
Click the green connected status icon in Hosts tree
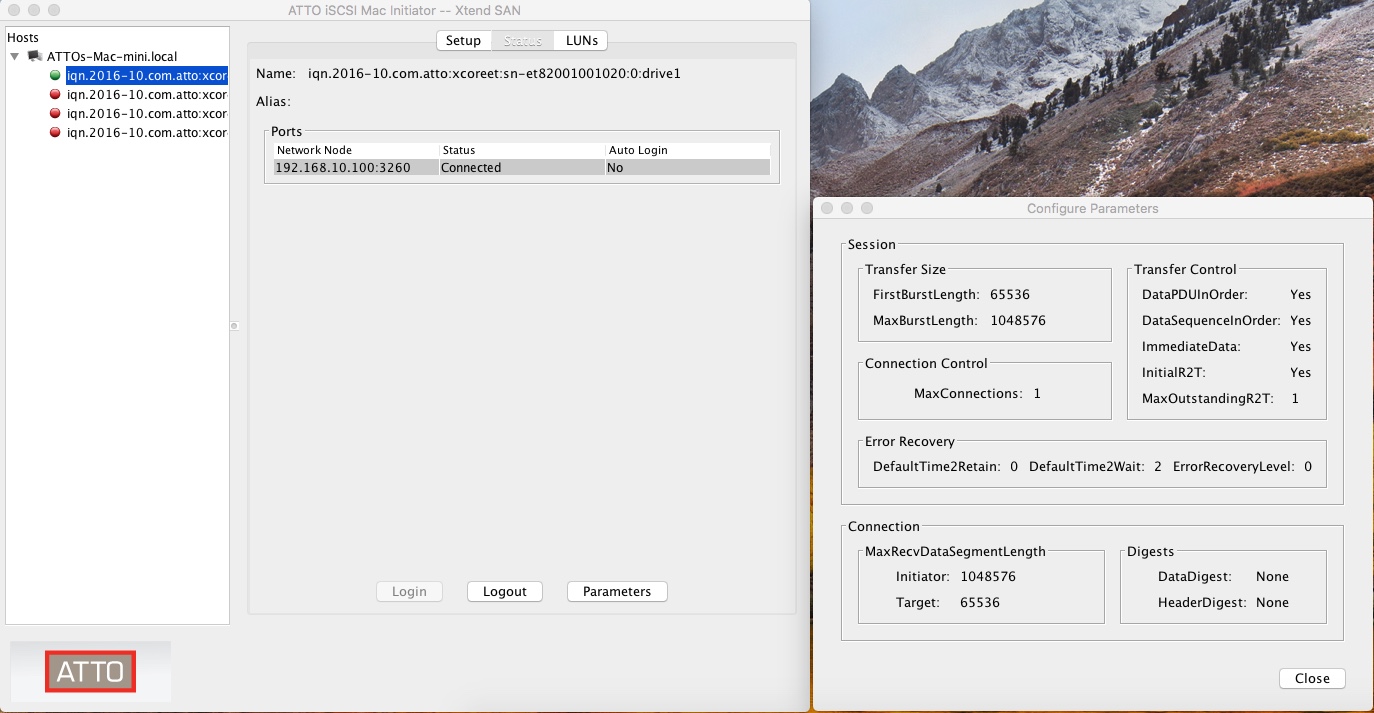(x=55, y=75)
